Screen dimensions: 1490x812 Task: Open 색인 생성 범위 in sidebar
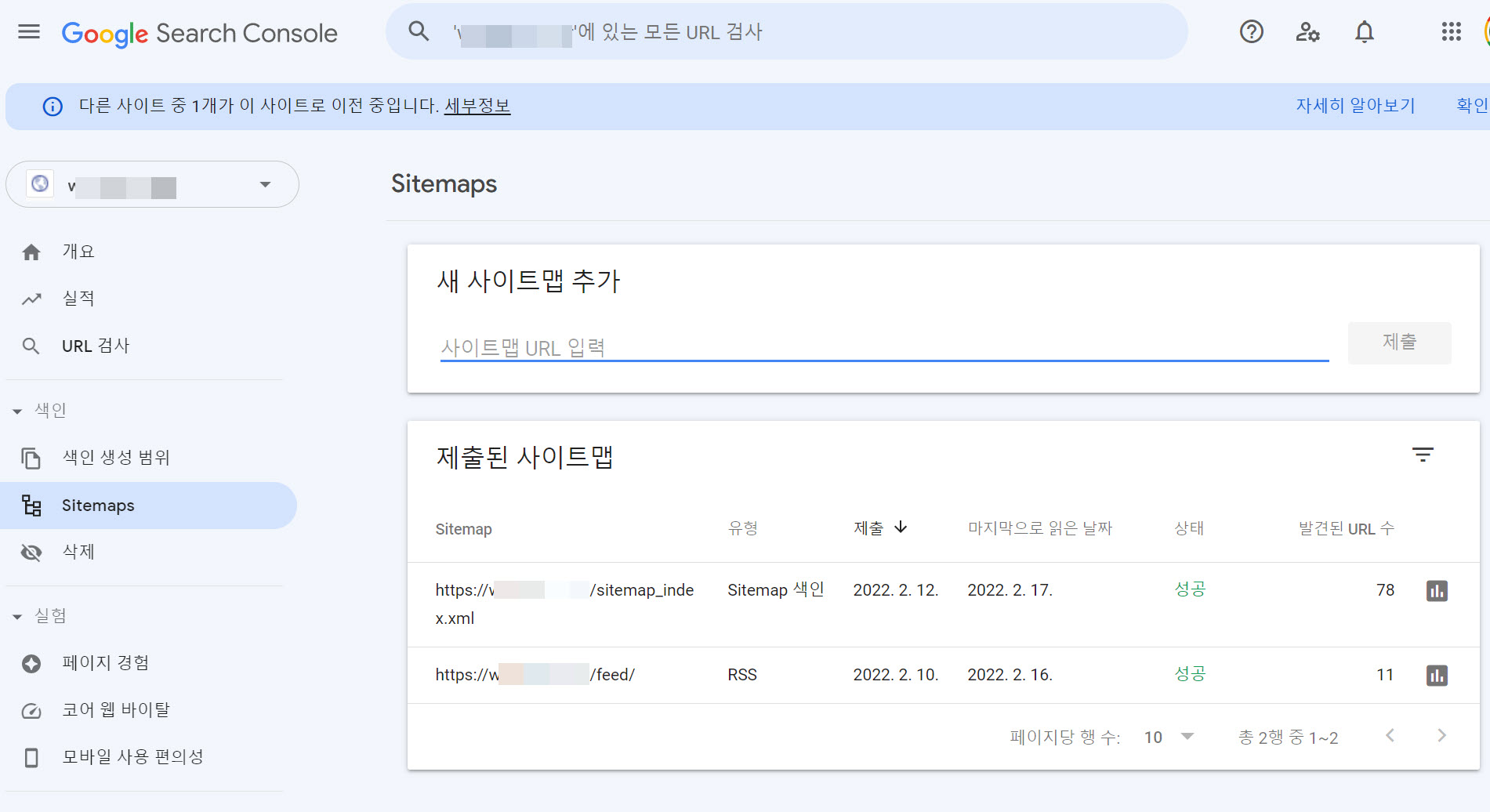point(118,457)
